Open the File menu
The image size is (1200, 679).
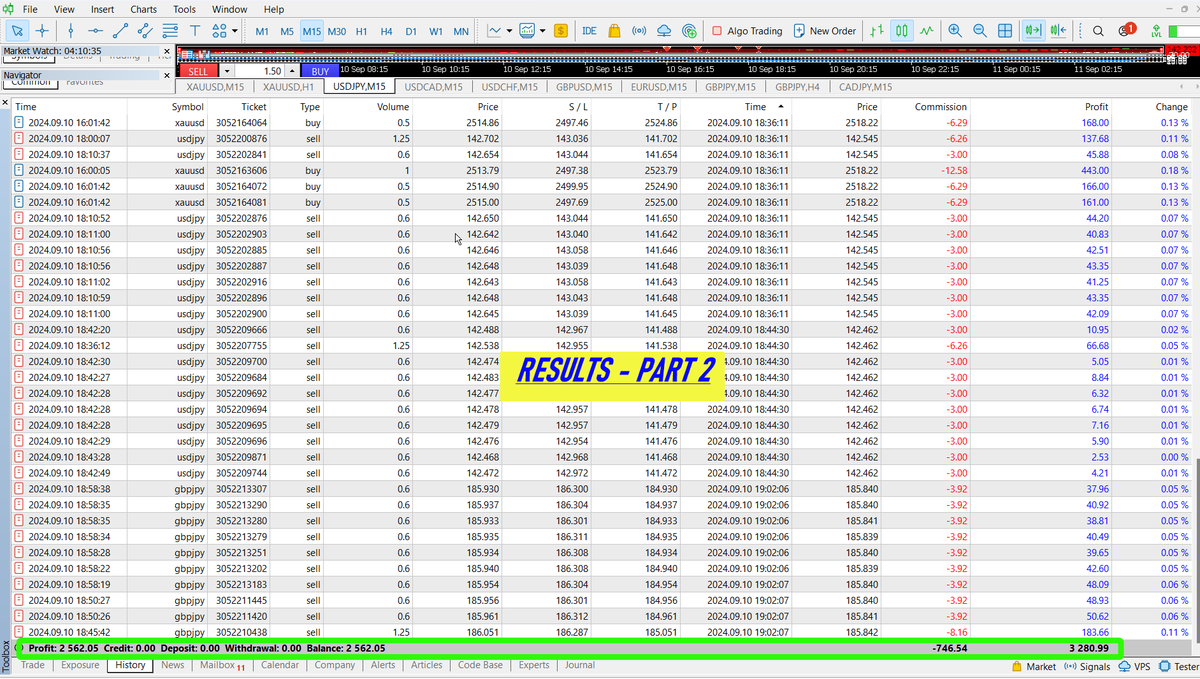pos(30,9)
